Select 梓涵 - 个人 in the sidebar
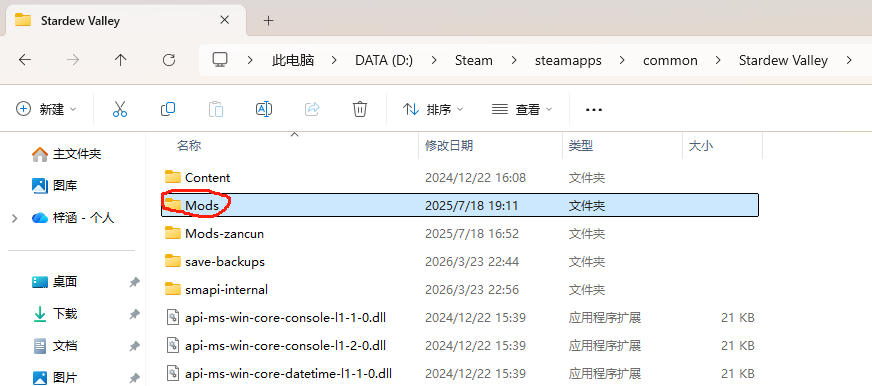Image resolution: width=872 pixels, height=386 pixels. pyautogui.click(x=73, y=218)
